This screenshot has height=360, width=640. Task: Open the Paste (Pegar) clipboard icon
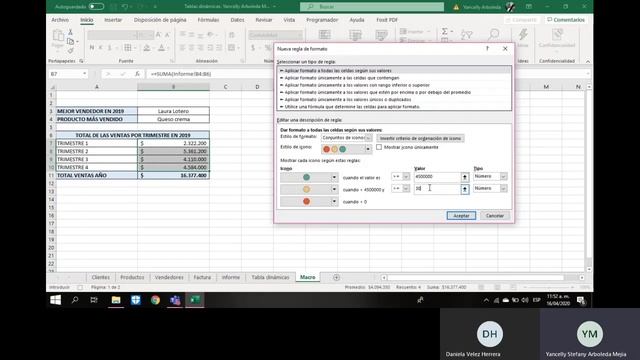pyautogui.click(x=58, y=37)
